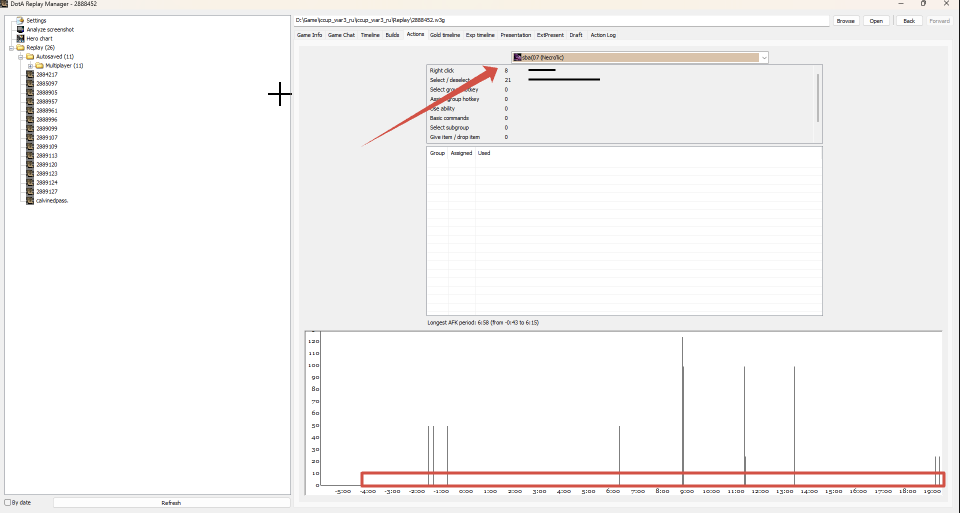Screen dimensions: 960x513
Task: Open the Settings item icon in tree
Action: click(20, 20)
